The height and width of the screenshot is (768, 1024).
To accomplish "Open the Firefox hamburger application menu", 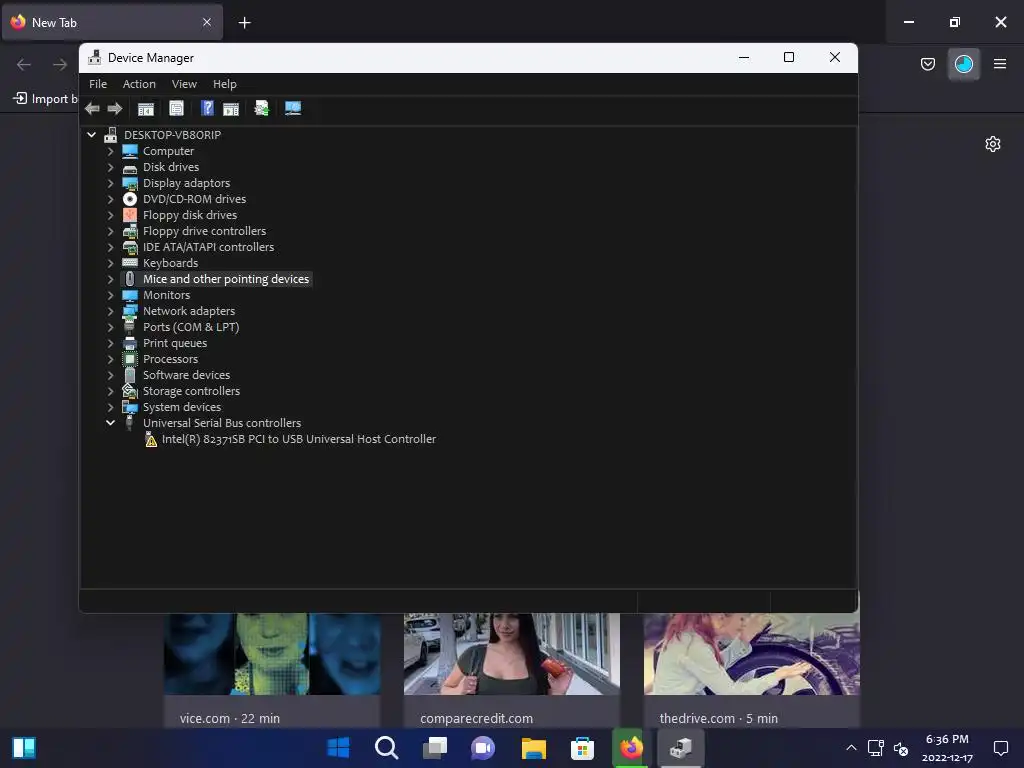I will pos(1000,64).
